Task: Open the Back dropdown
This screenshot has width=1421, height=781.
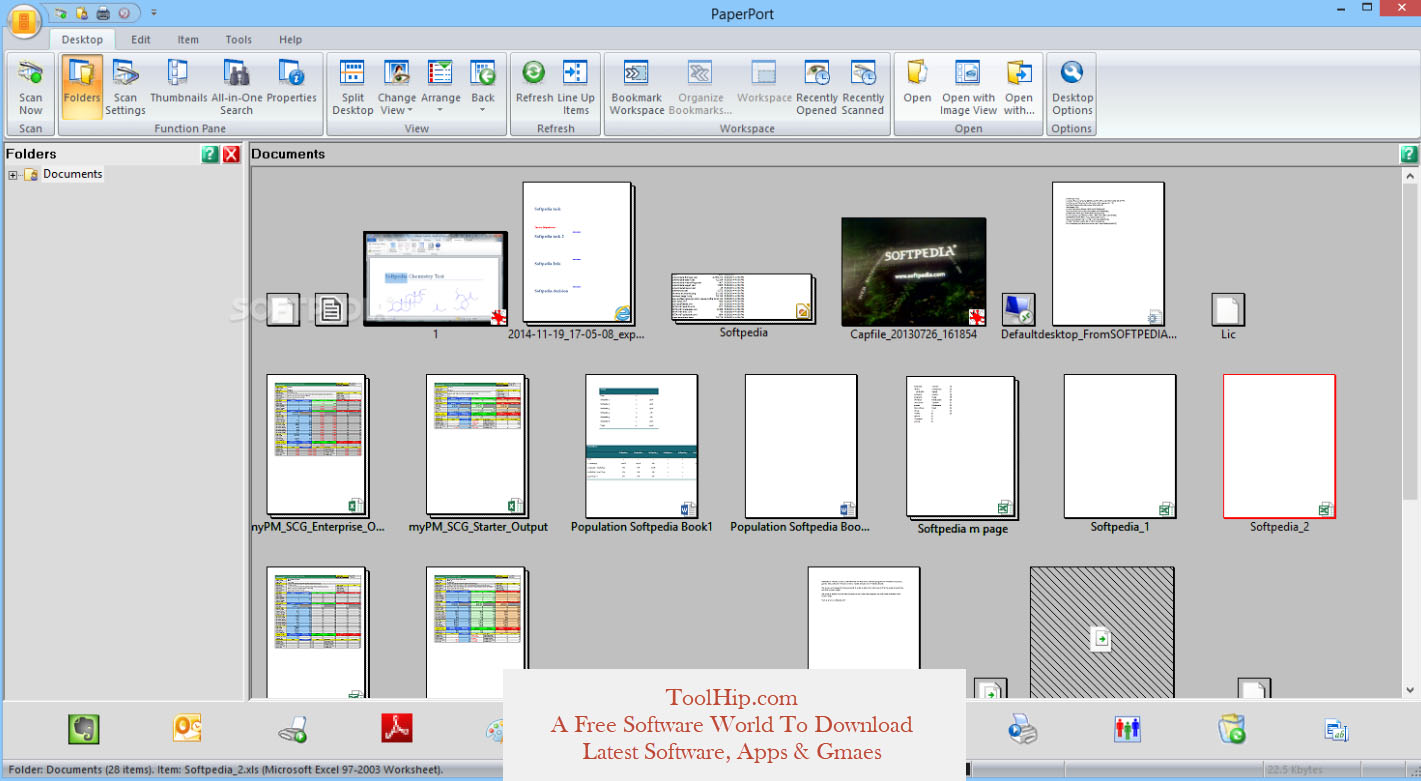Action: (x=483, y=87)
